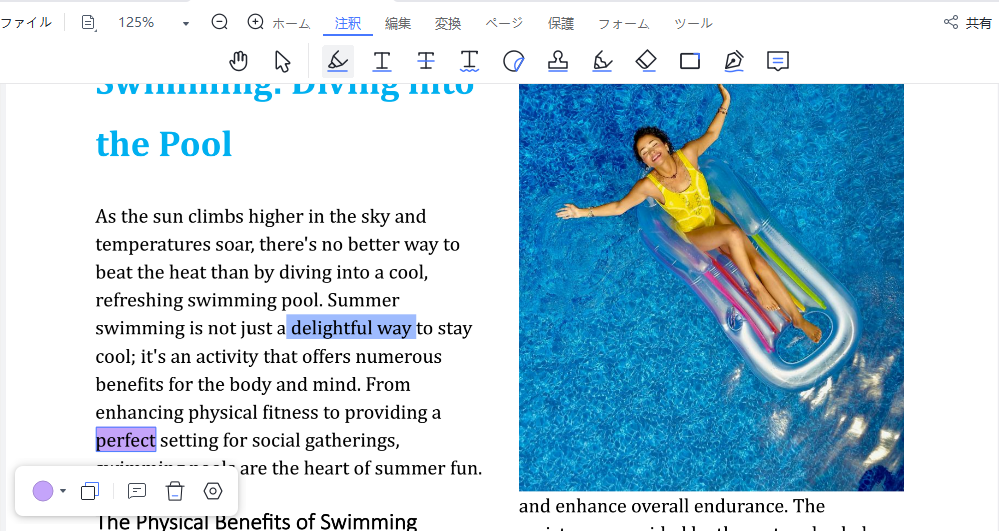The width and height of the screenshot is (999, 531).
Task: Open the ファイル menu
Action: coord(27,22)
